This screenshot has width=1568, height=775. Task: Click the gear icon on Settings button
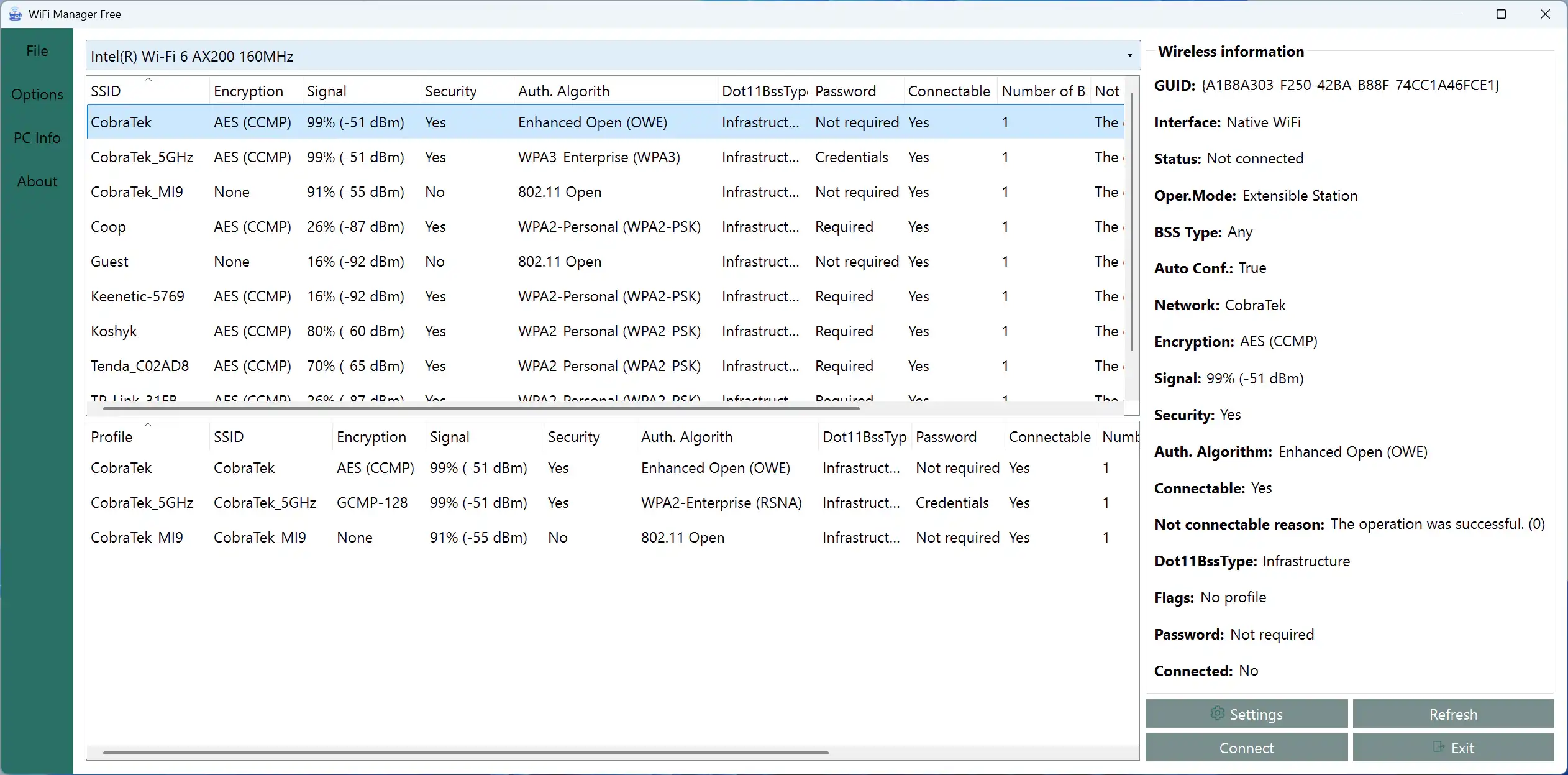[x=1217, y=713]
